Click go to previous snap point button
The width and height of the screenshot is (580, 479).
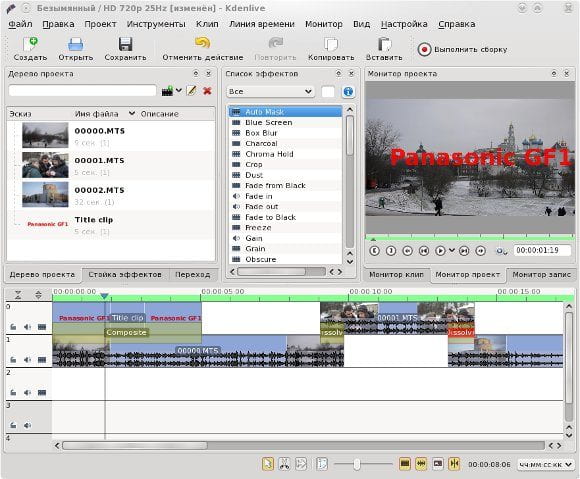(x=424, y=251)
